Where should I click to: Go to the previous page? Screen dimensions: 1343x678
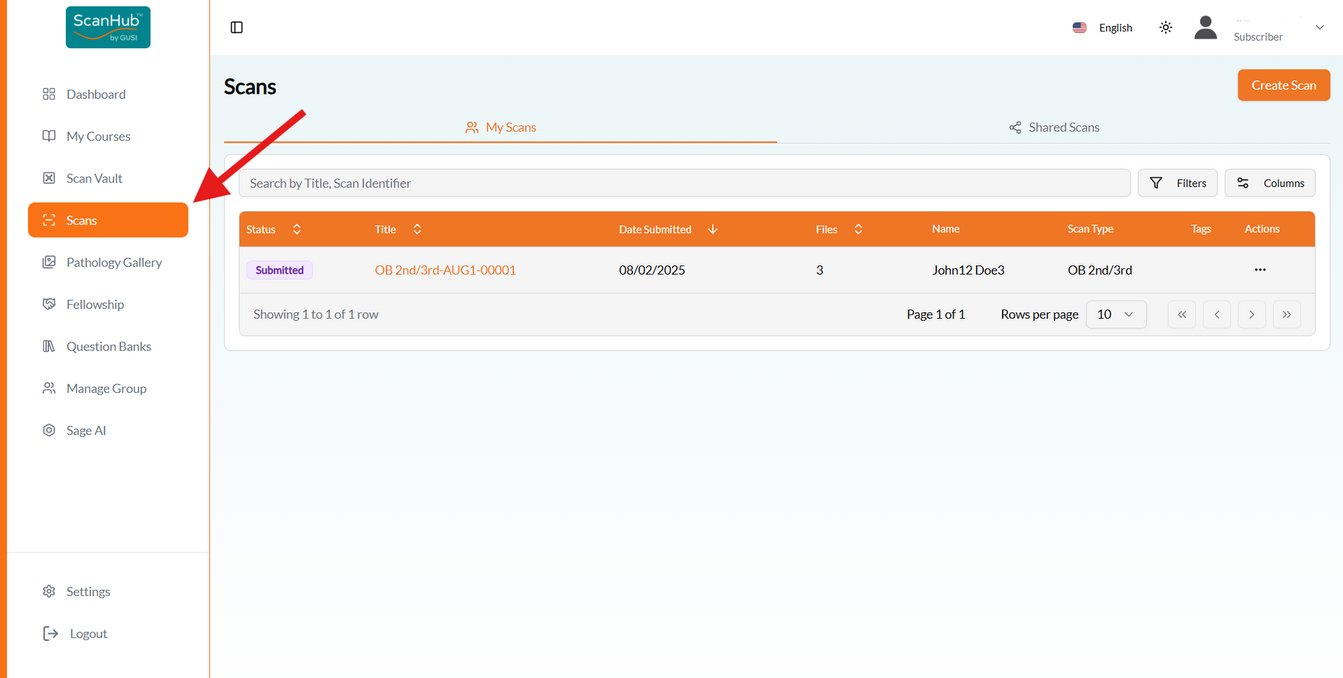1217,314
